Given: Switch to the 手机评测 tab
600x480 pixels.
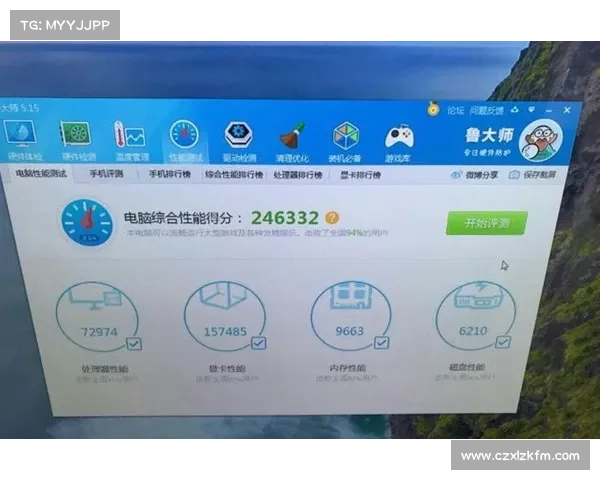Looking at the screenshot, I should [x=106, y=174].
